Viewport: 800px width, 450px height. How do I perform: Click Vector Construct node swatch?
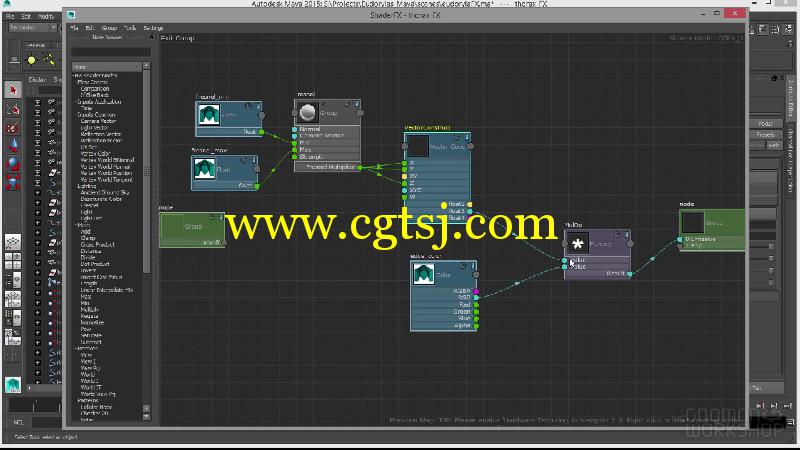tap(417, 146)
